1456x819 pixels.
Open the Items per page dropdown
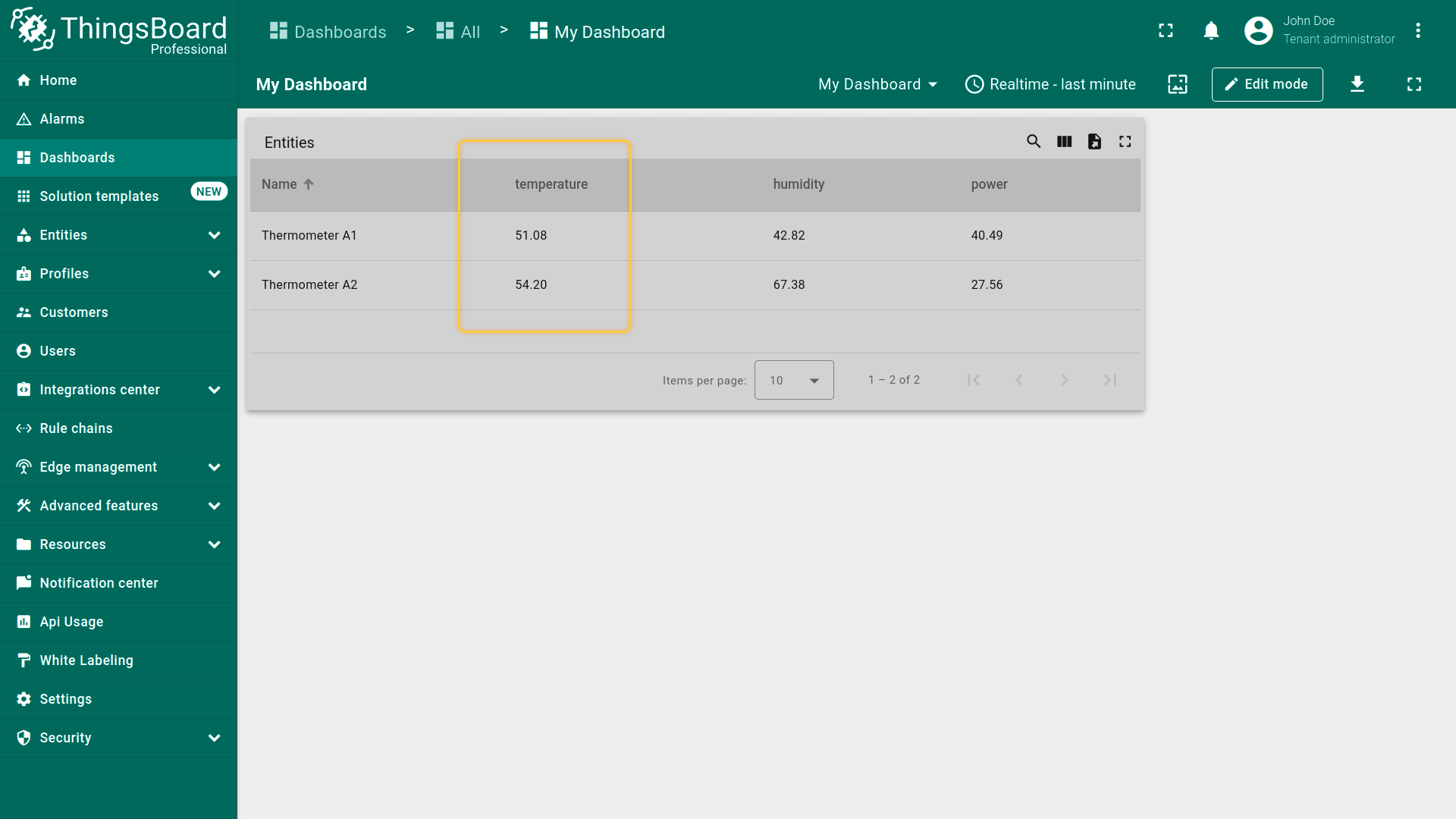coord(793,380)
